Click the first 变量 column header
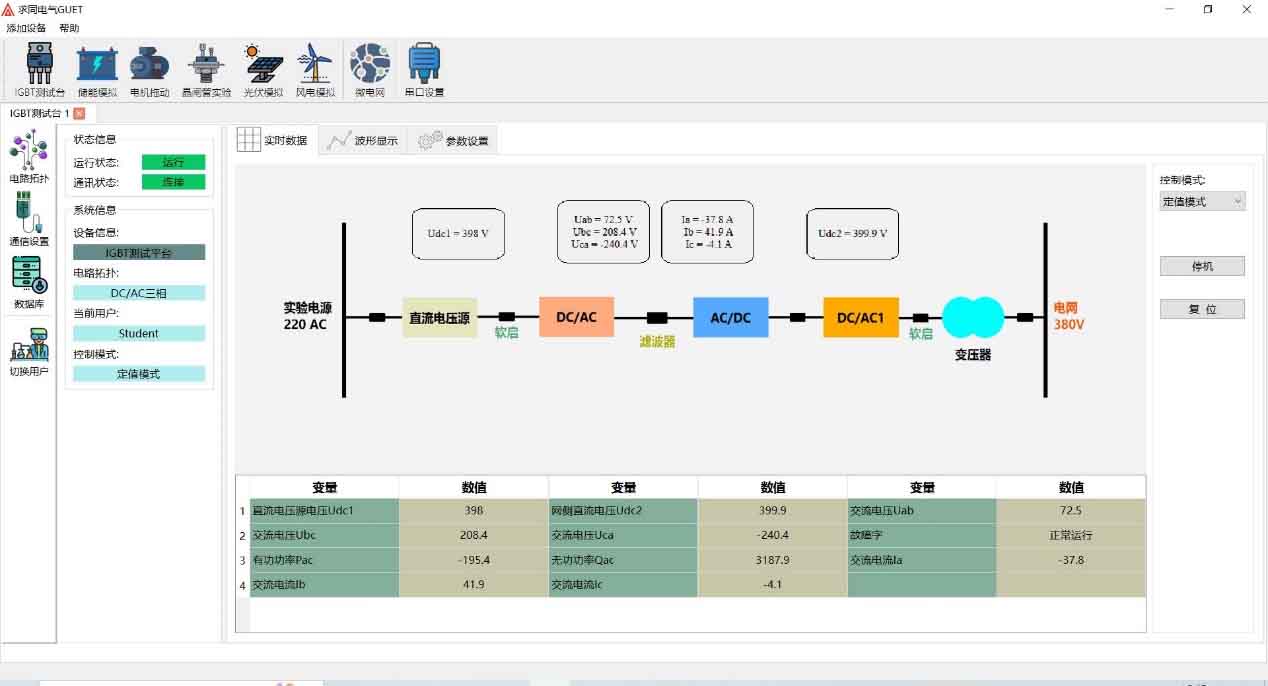This screenshot has height=686, width=1268. (324, 487)
